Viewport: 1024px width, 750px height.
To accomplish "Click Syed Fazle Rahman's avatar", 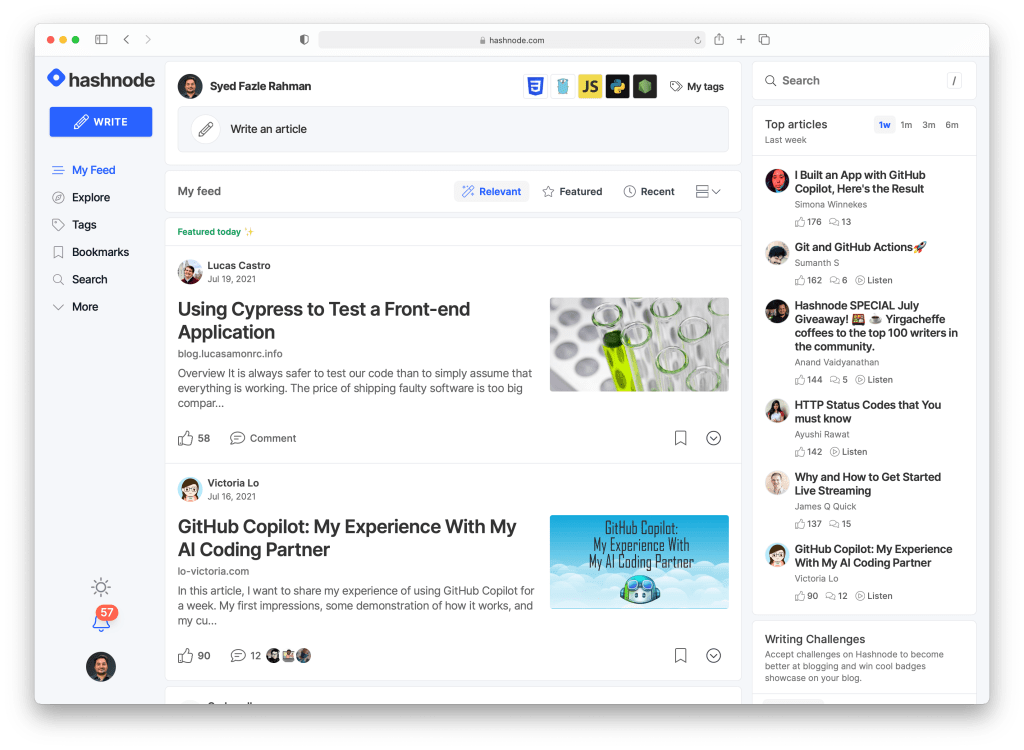I will click(190, 86).
